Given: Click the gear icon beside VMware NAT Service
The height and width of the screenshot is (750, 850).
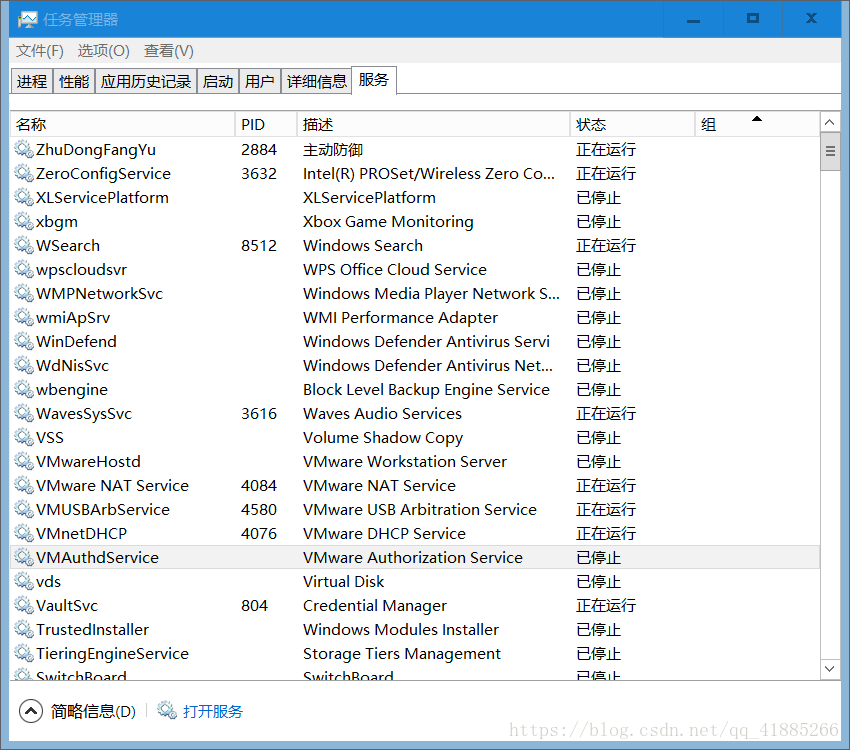Looking at the screenshot, I should point(24,485).
